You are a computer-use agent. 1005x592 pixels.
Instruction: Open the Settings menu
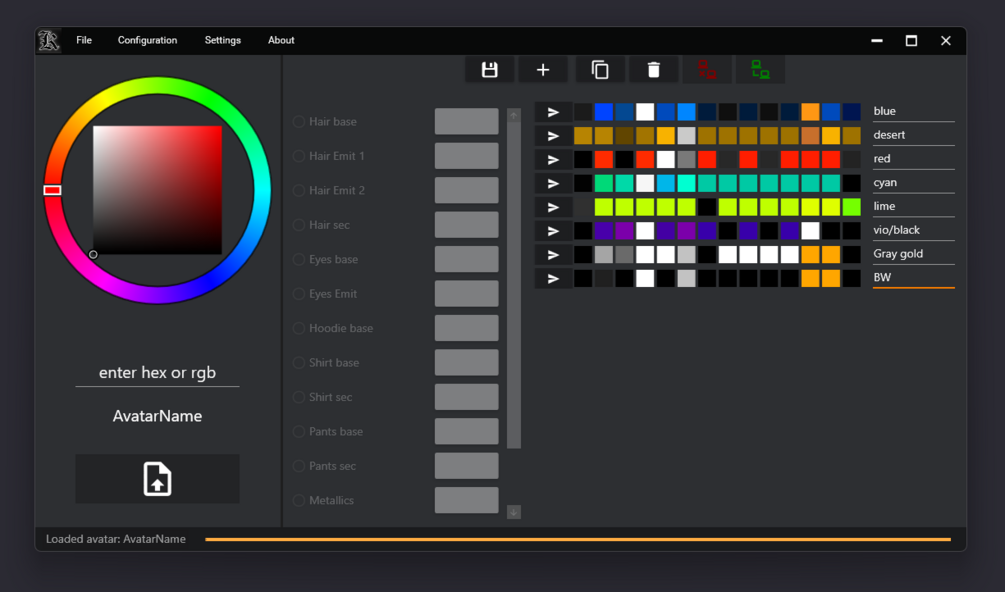[222, 40]
